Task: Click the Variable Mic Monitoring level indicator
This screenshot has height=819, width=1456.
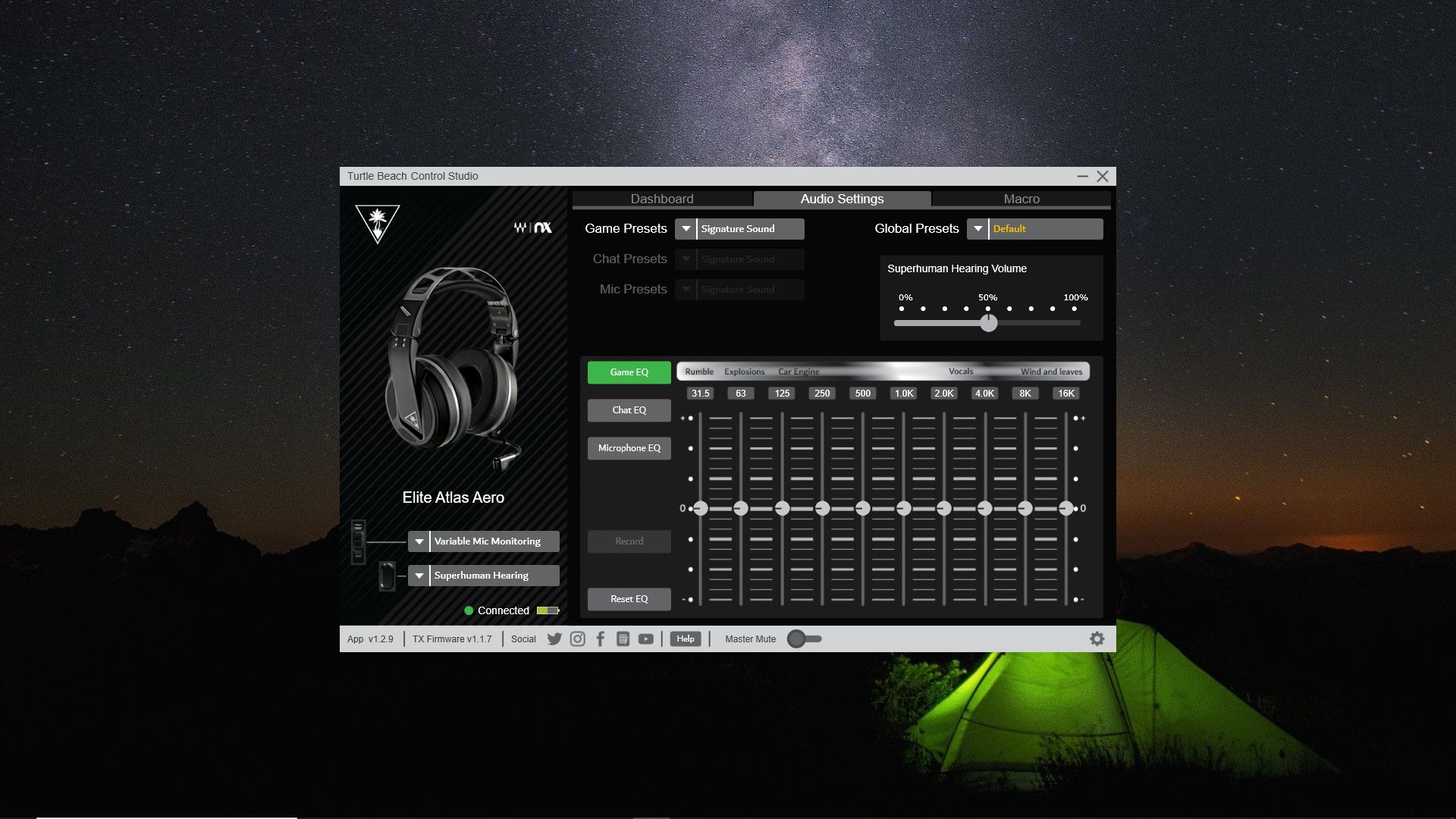Action: pyautogui.click(x=358, y=541)
